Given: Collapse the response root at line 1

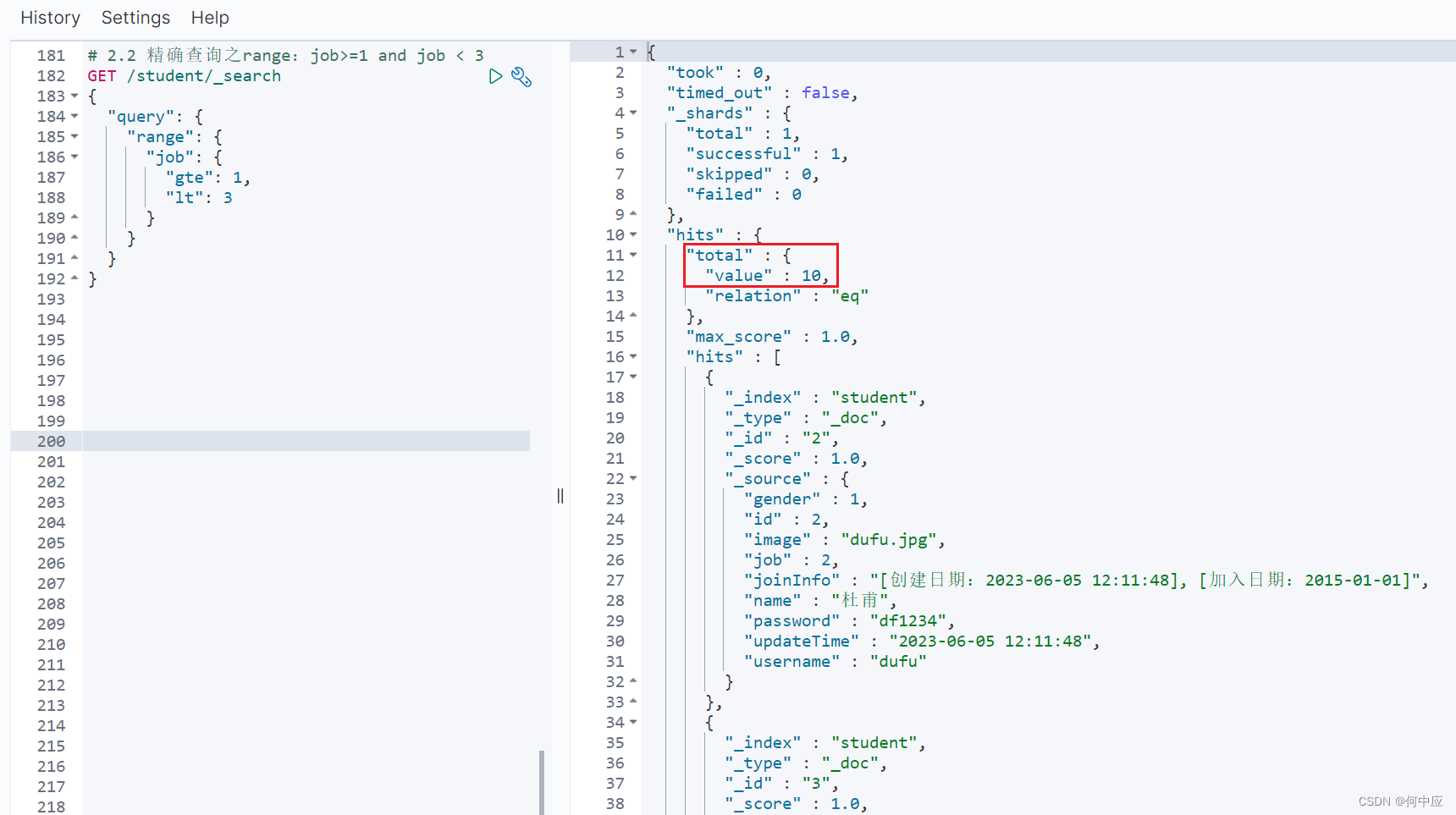Looking at the screenshot, I should coord(633,52).
